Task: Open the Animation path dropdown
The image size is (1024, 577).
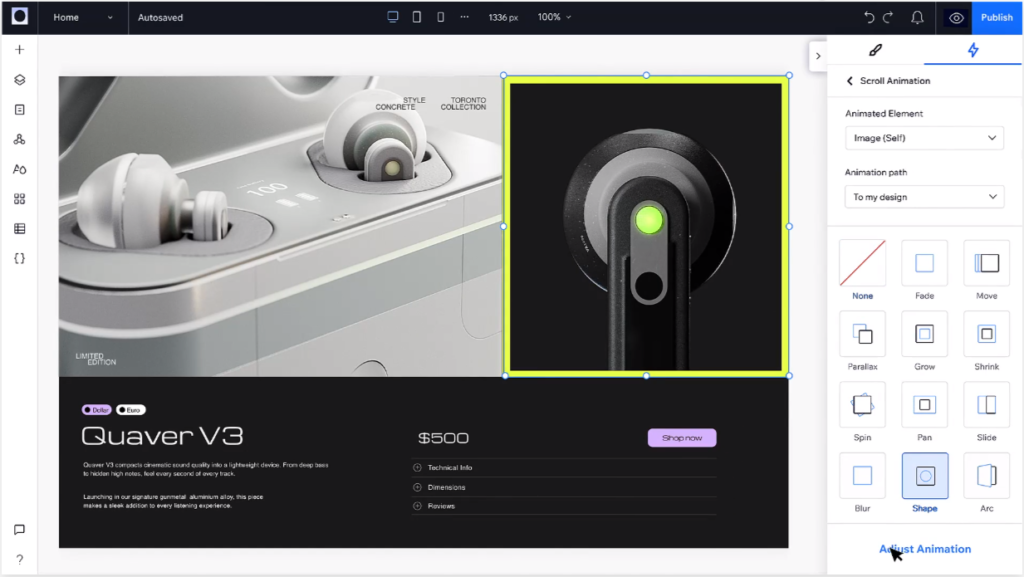Action: tap(923, 196)
